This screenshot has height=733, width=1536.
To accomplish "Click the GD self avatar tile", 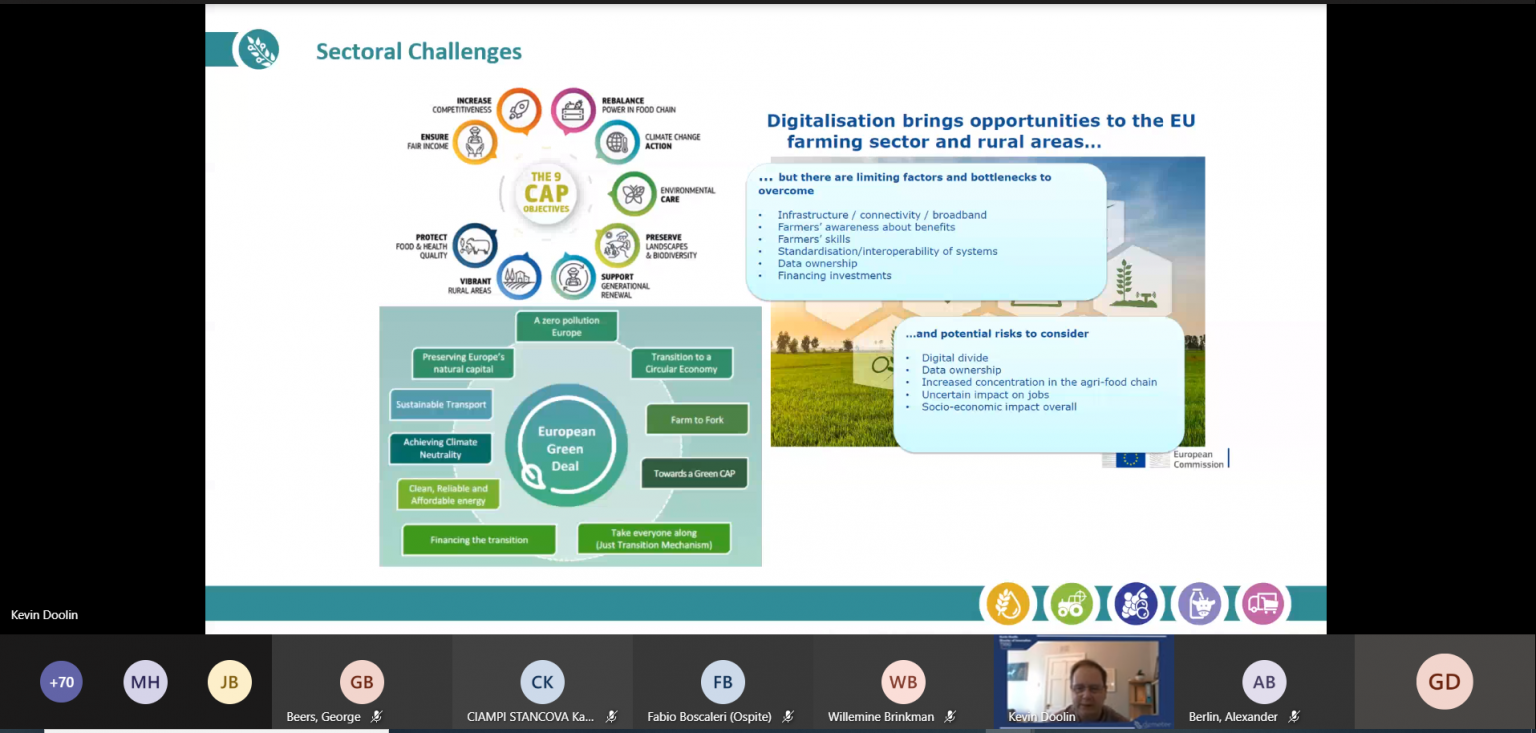I will [1444, 682].
